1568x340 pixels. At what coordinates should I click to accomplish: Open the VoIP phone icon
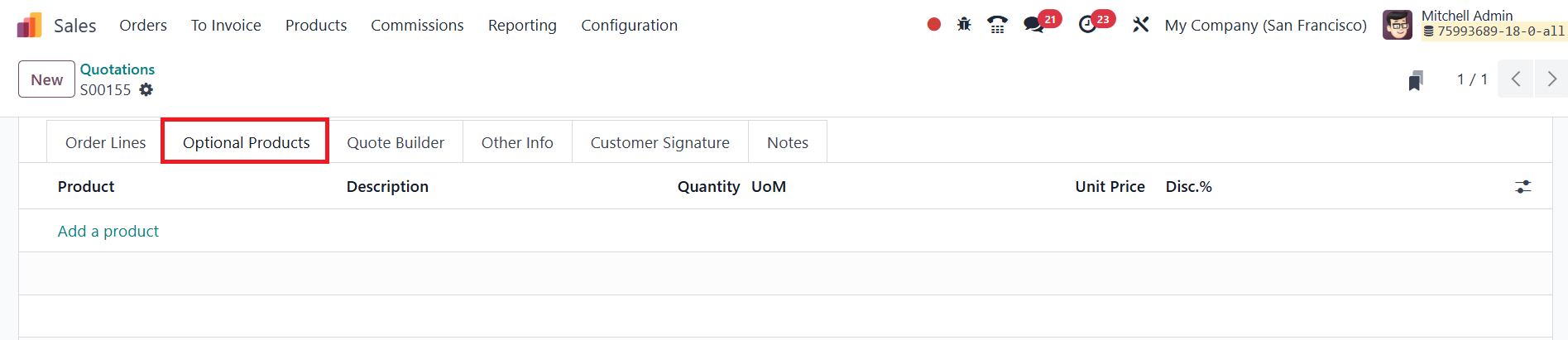998,25
